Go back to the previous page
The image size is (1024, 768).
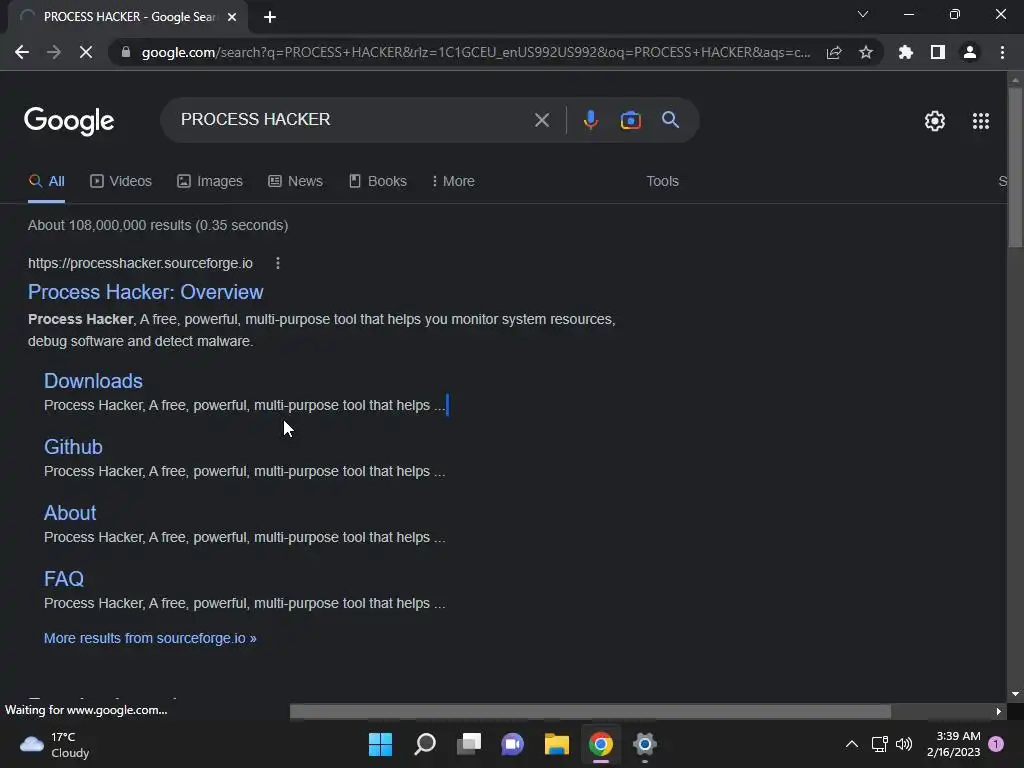22,52
